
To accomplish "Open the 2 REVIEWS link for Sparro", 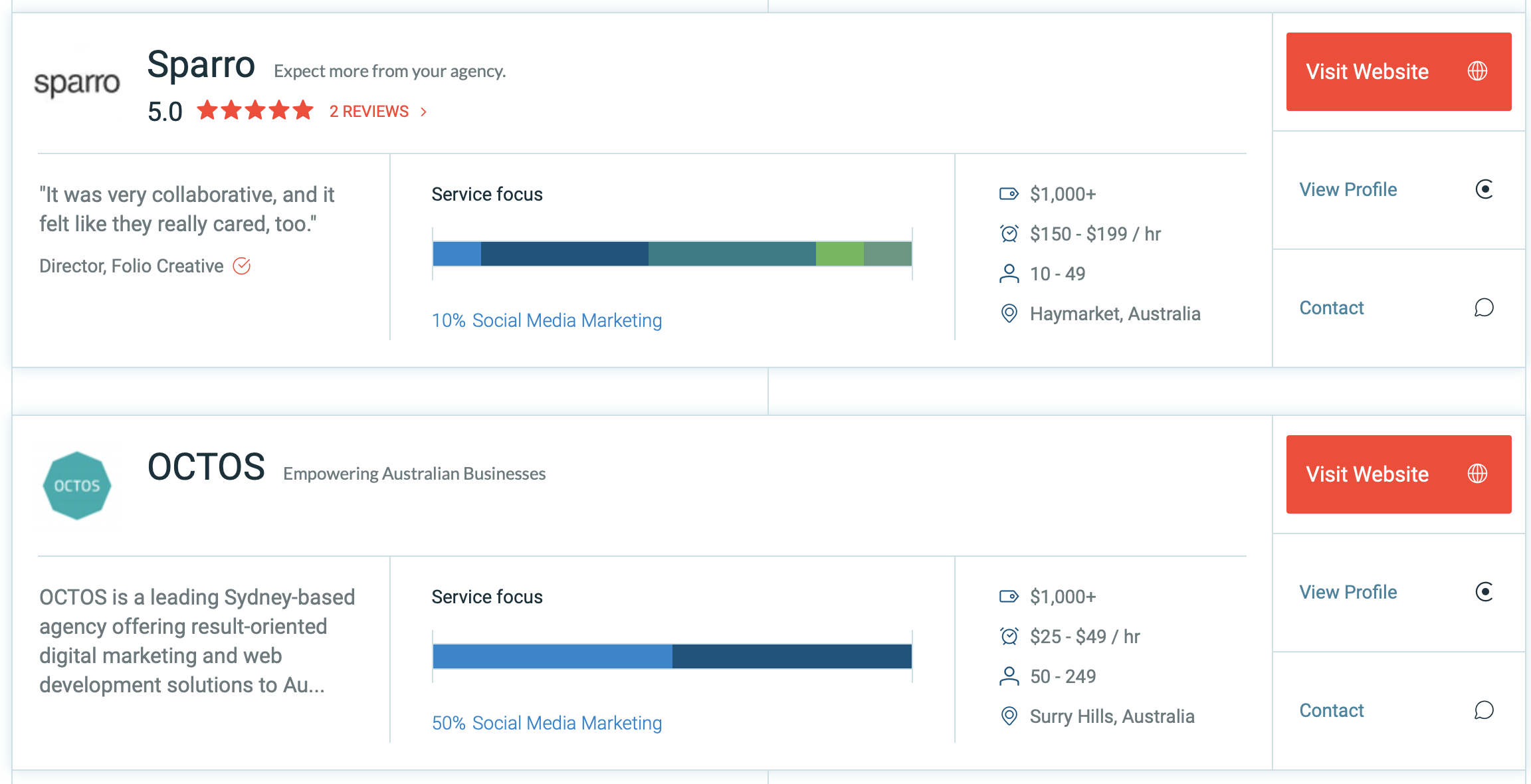I will point(369,111).
